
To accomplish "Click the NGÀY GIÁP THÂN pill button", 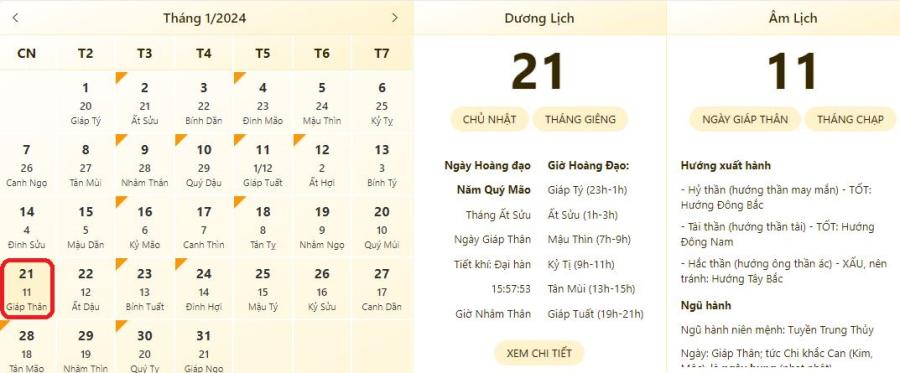I will point(745,119).
